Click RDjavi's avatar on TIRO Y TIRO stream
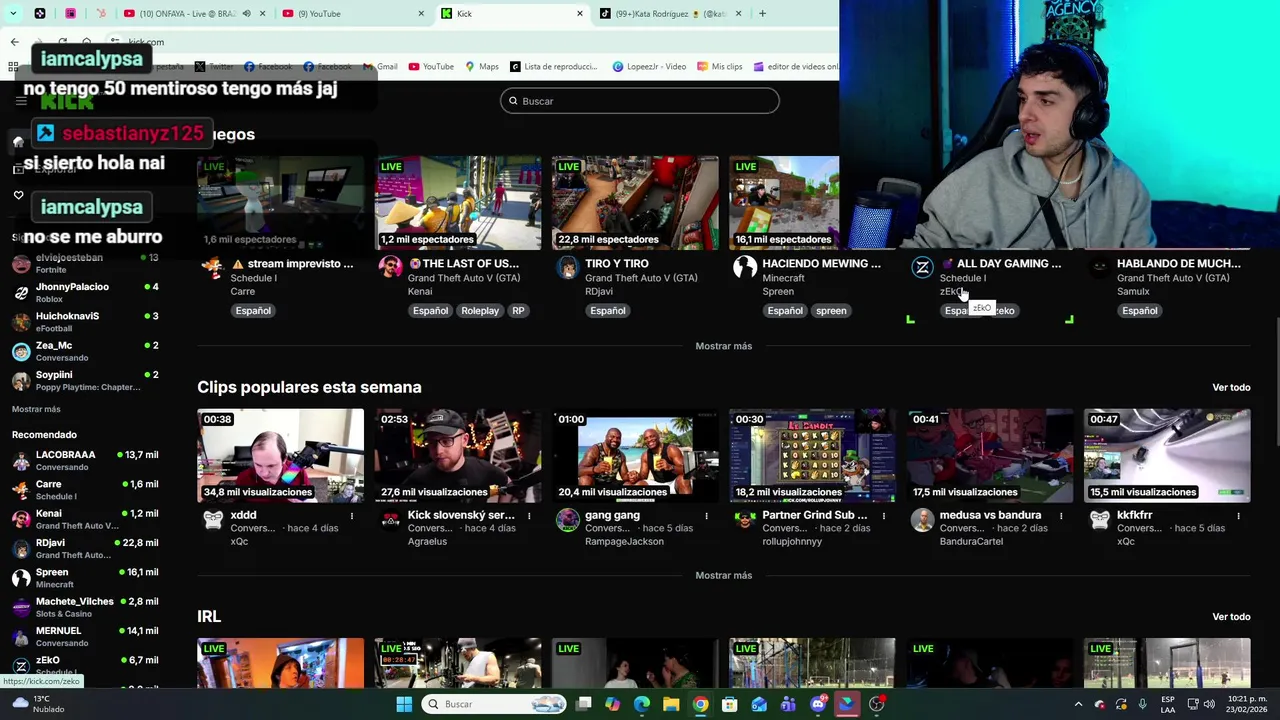 point(567,267)
